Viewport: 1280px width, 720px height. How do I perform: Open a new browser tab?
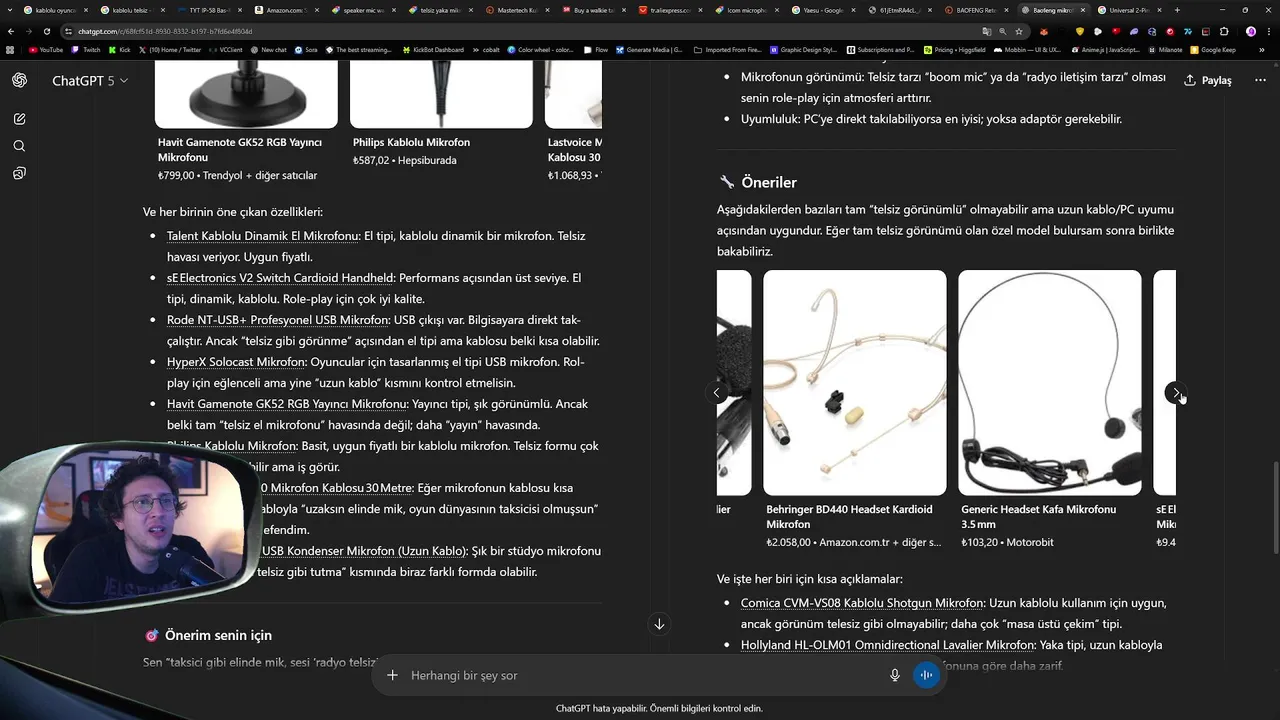click(x=1176, y=10)
